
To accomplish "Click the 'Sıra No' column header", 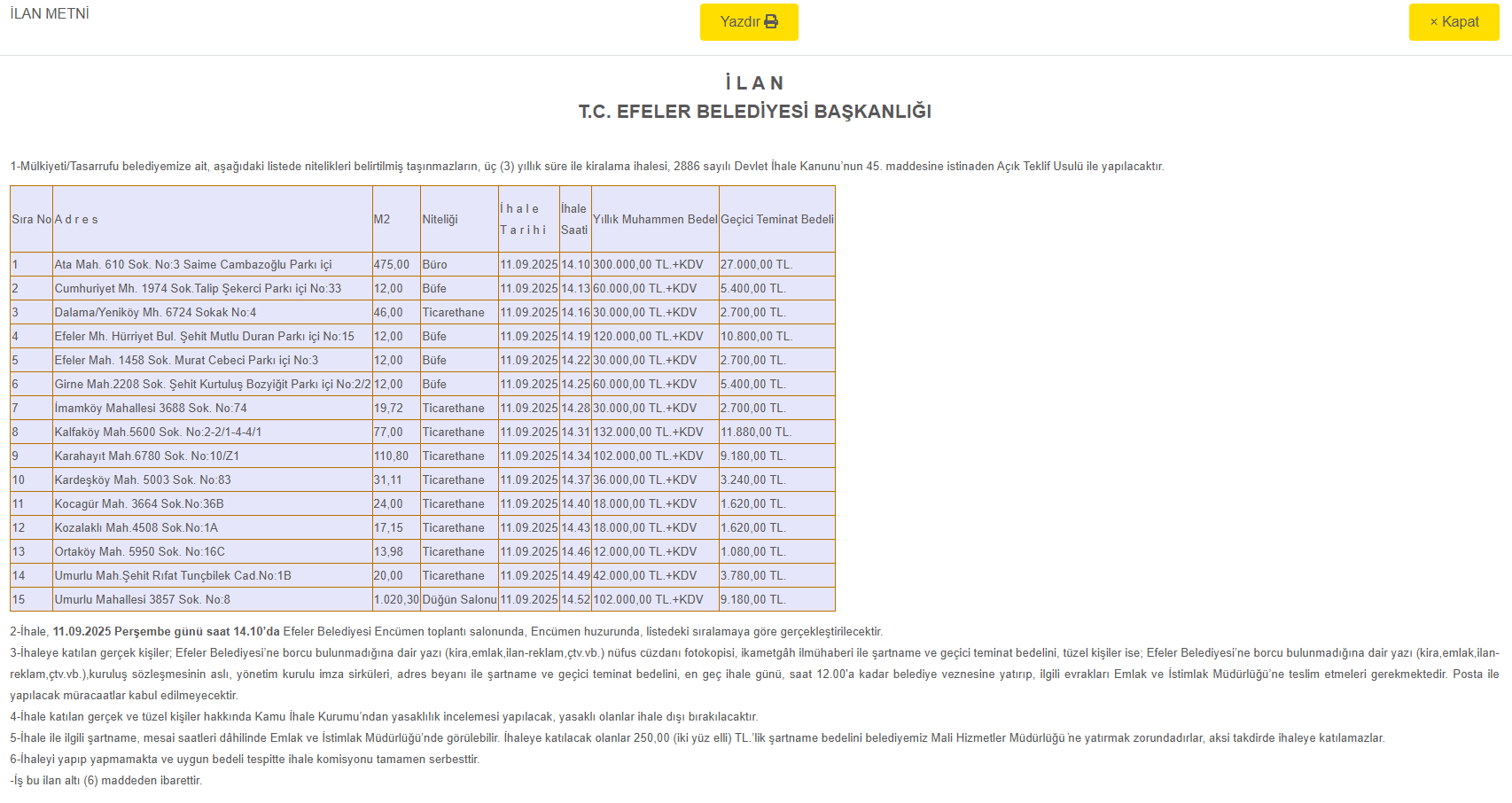I will coord(32,220).
